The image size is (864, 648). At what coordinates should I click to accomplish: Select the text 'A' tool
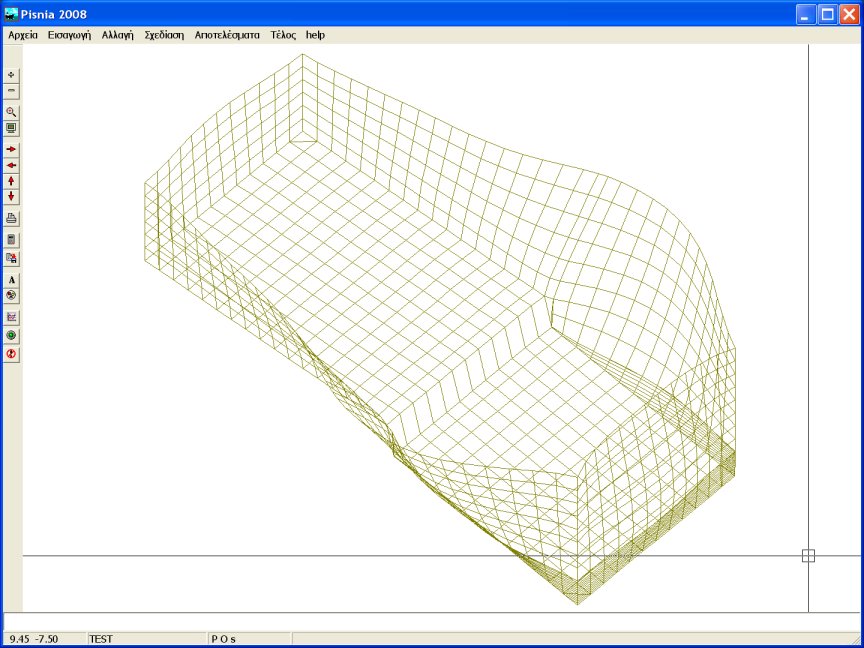point(12,280)
